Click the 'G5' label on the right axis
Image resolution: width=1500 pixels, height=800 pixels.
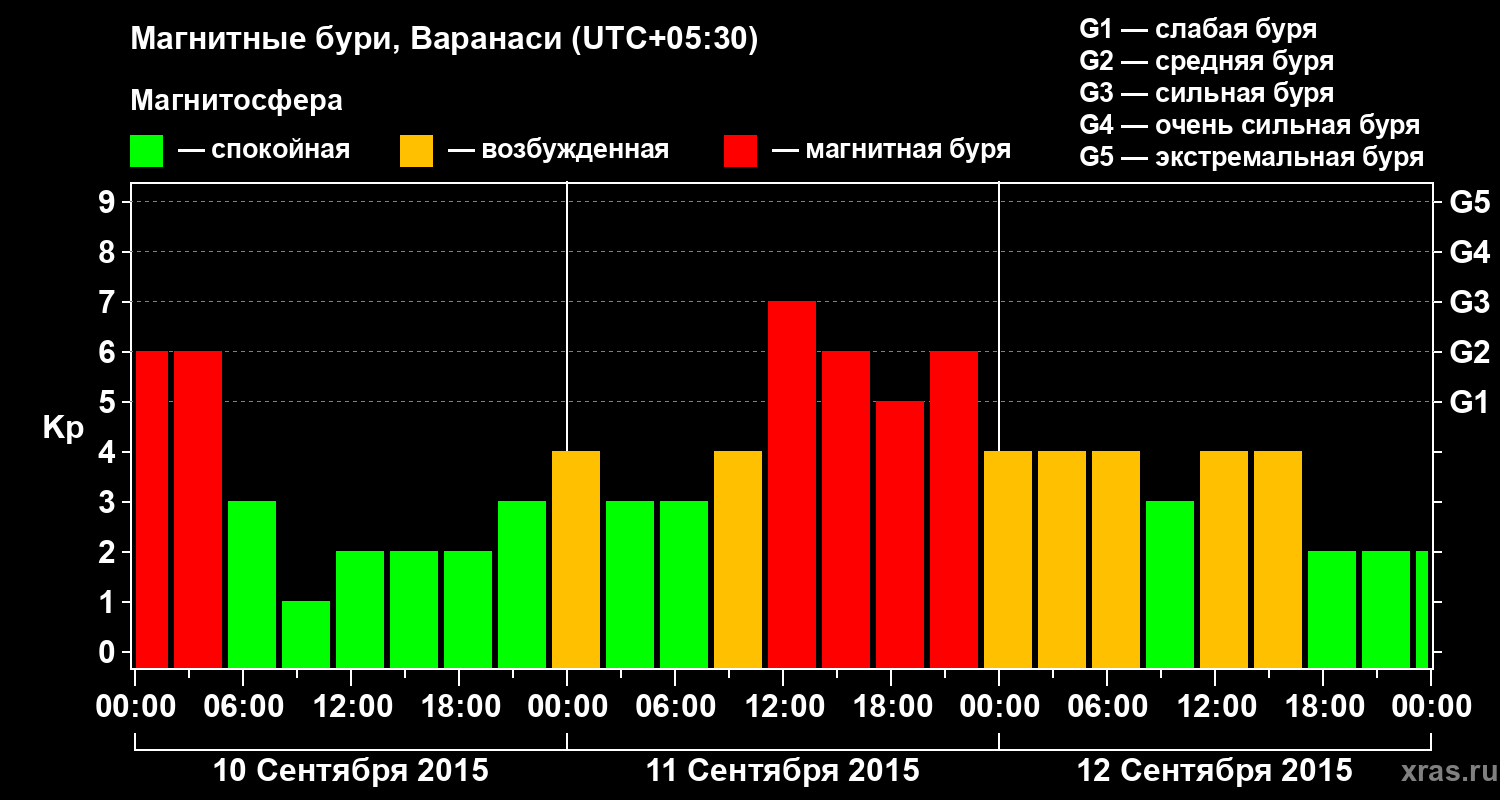click(x=1469, y=203)
